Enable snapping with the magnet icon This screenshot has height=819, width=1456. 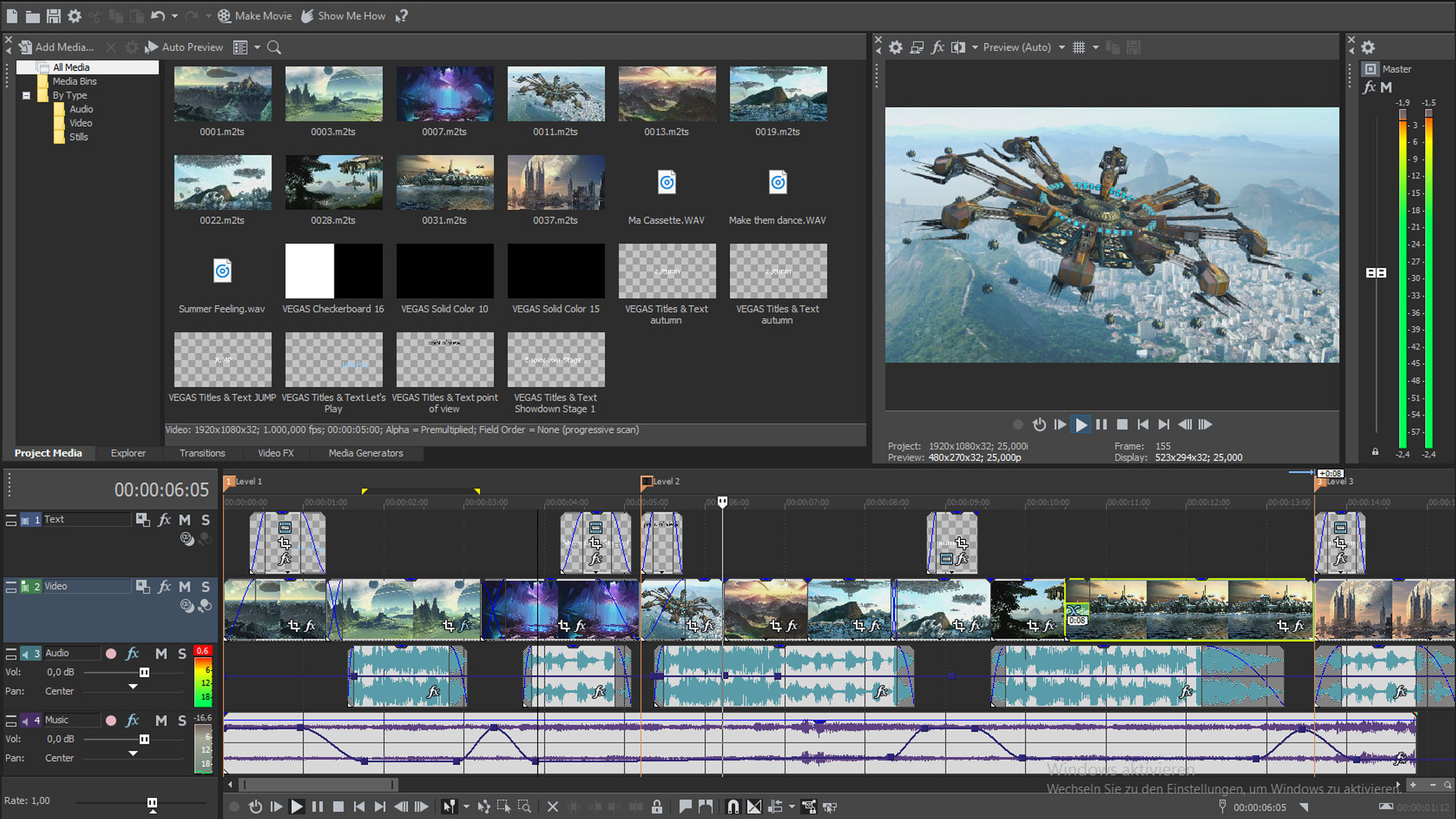pos(733,807)
